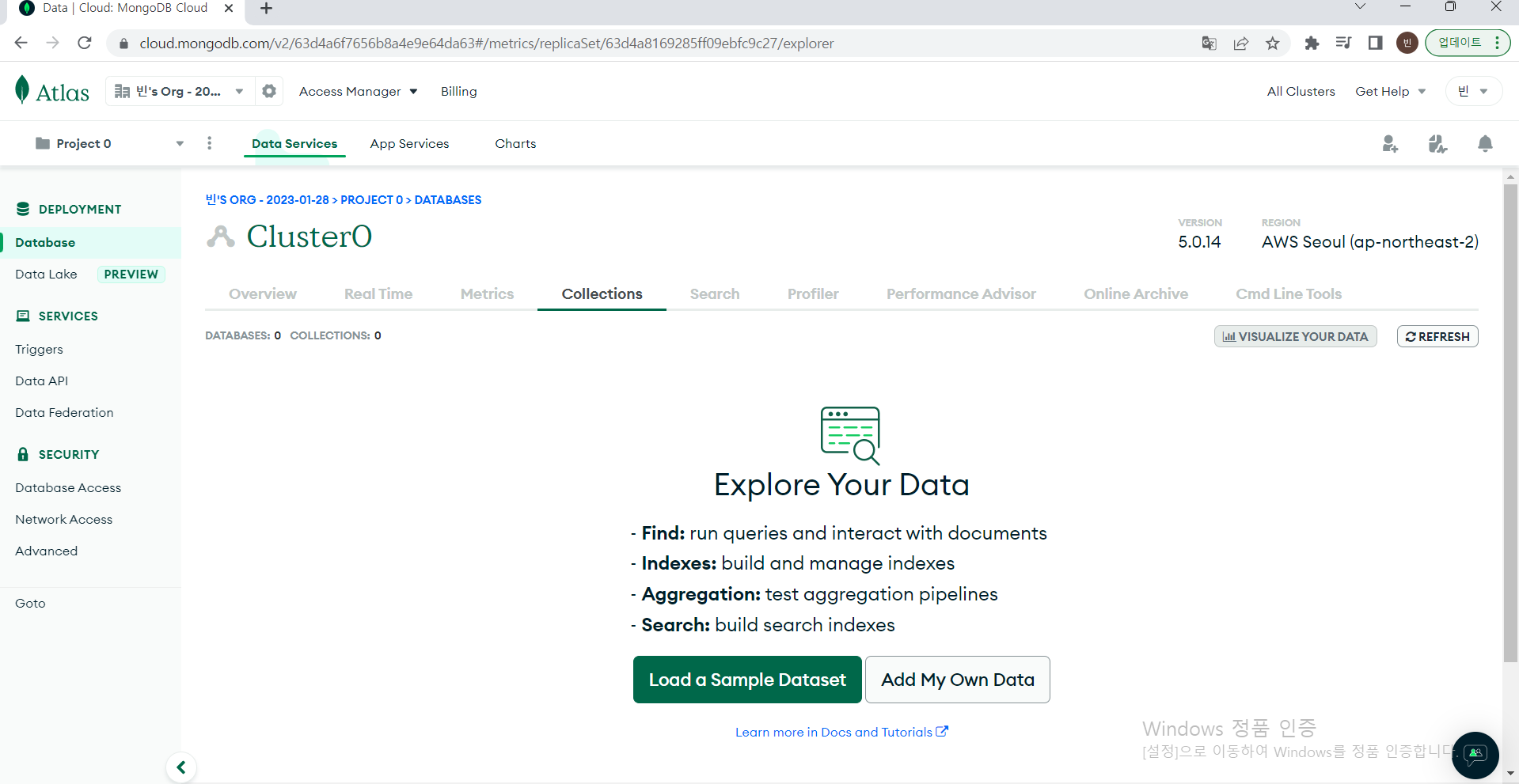Expand organization selector dropdown
Screen dimensions: 1519x784
(180, 91)
